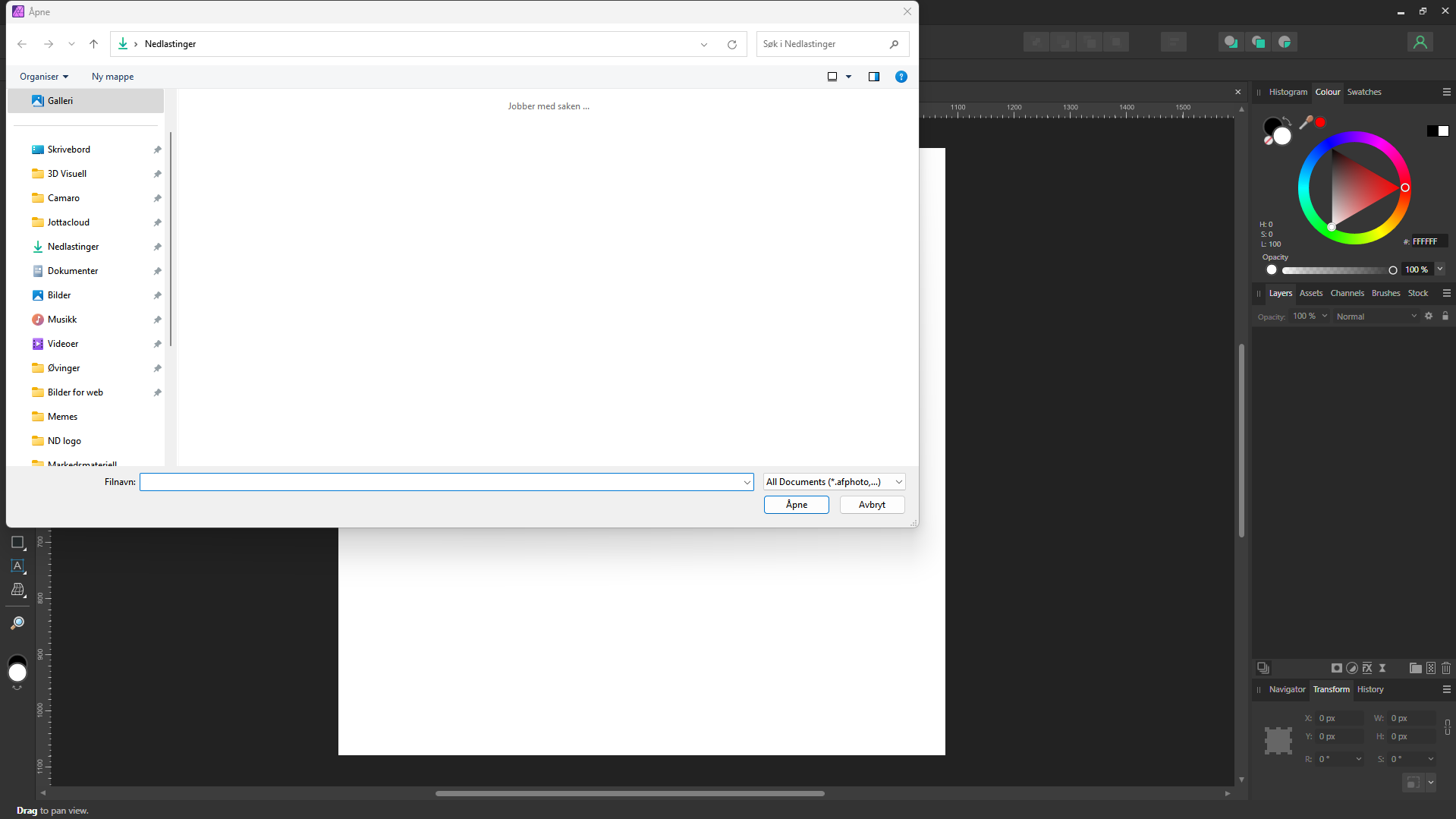Screen dimensions: 1456x819
Task: Refresh the Nedlastinger folder listing
Action: click(732, 45)
